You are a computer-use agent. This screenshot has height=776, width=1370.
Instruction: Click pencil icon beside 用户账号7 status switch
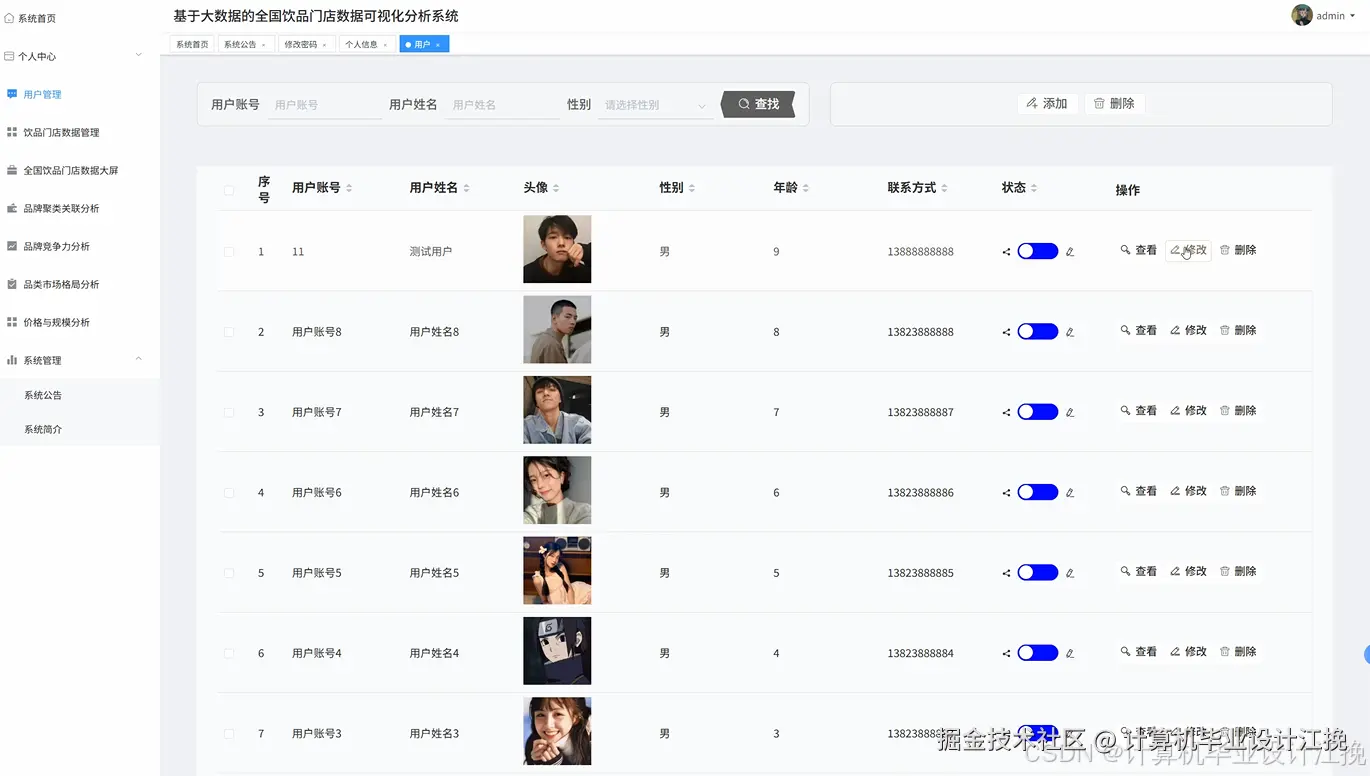coord(1070,412)
